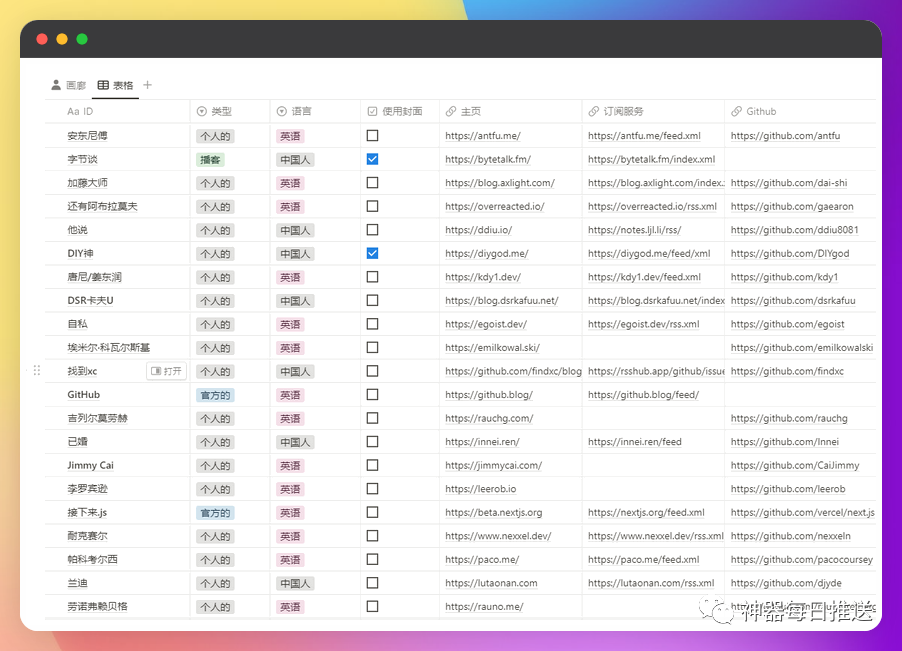
Task: Check 使用封面 for the 接下来.js row
Action: (372, 512)
